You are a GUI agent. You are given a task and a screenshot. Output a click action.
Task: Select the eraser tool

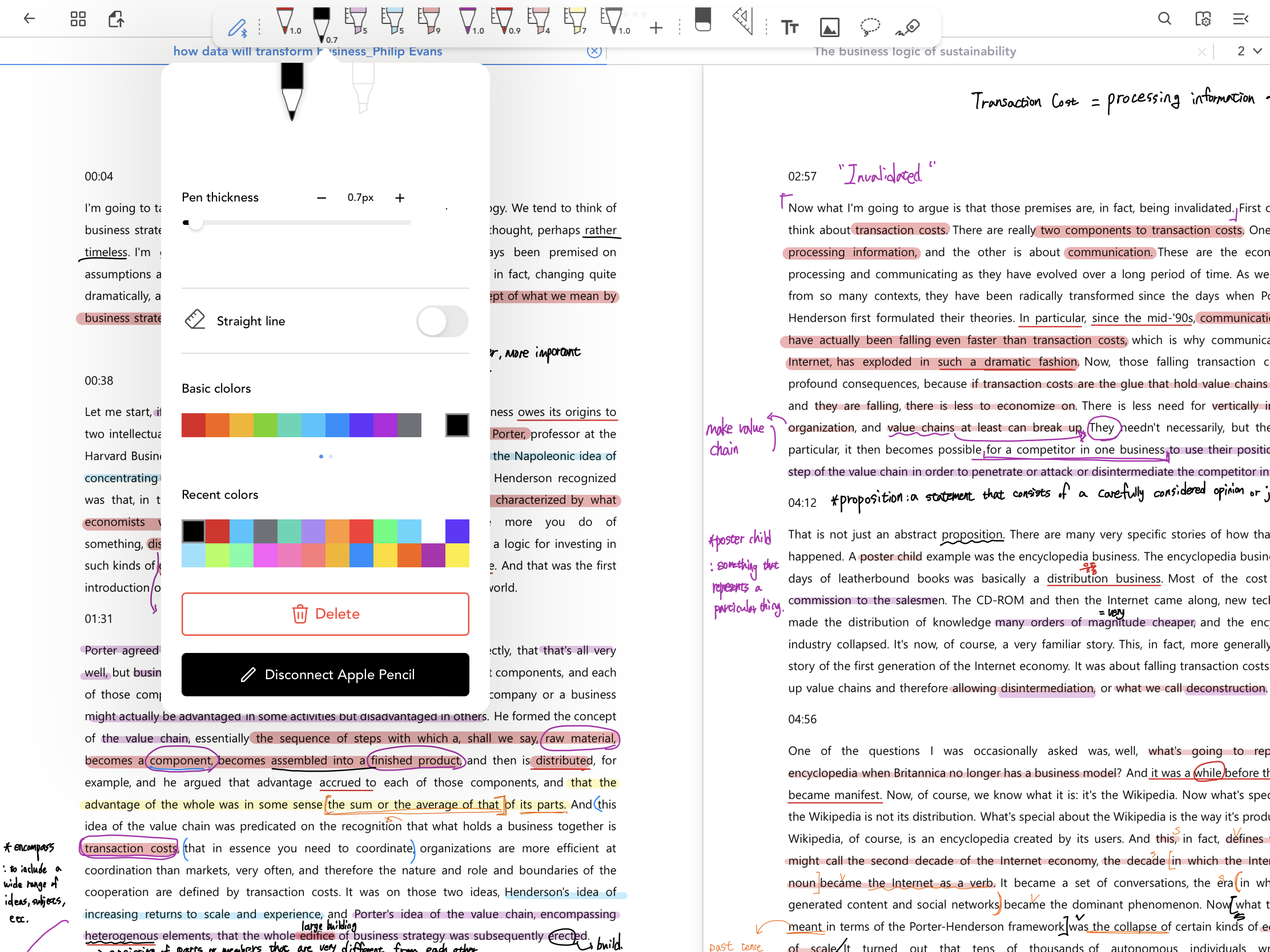click(703, 21)
